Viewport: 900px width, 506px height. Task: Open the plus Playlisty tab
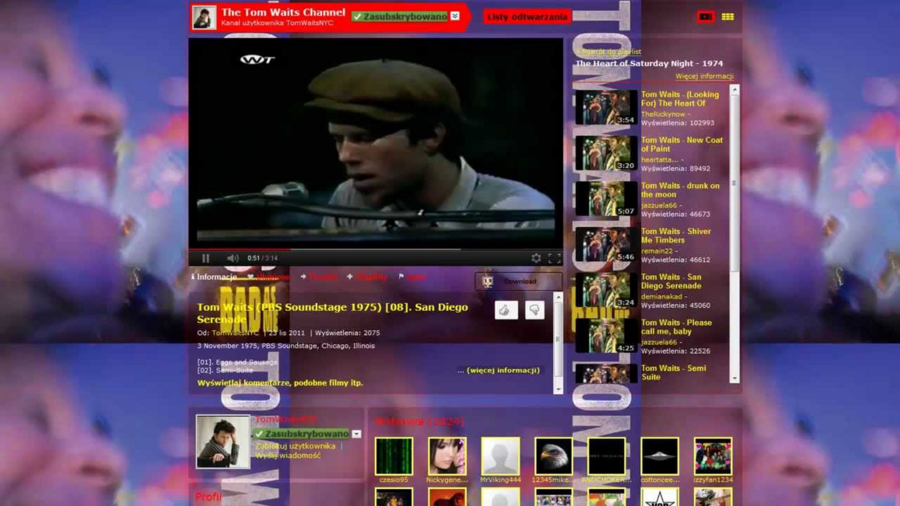coord(367,277)
